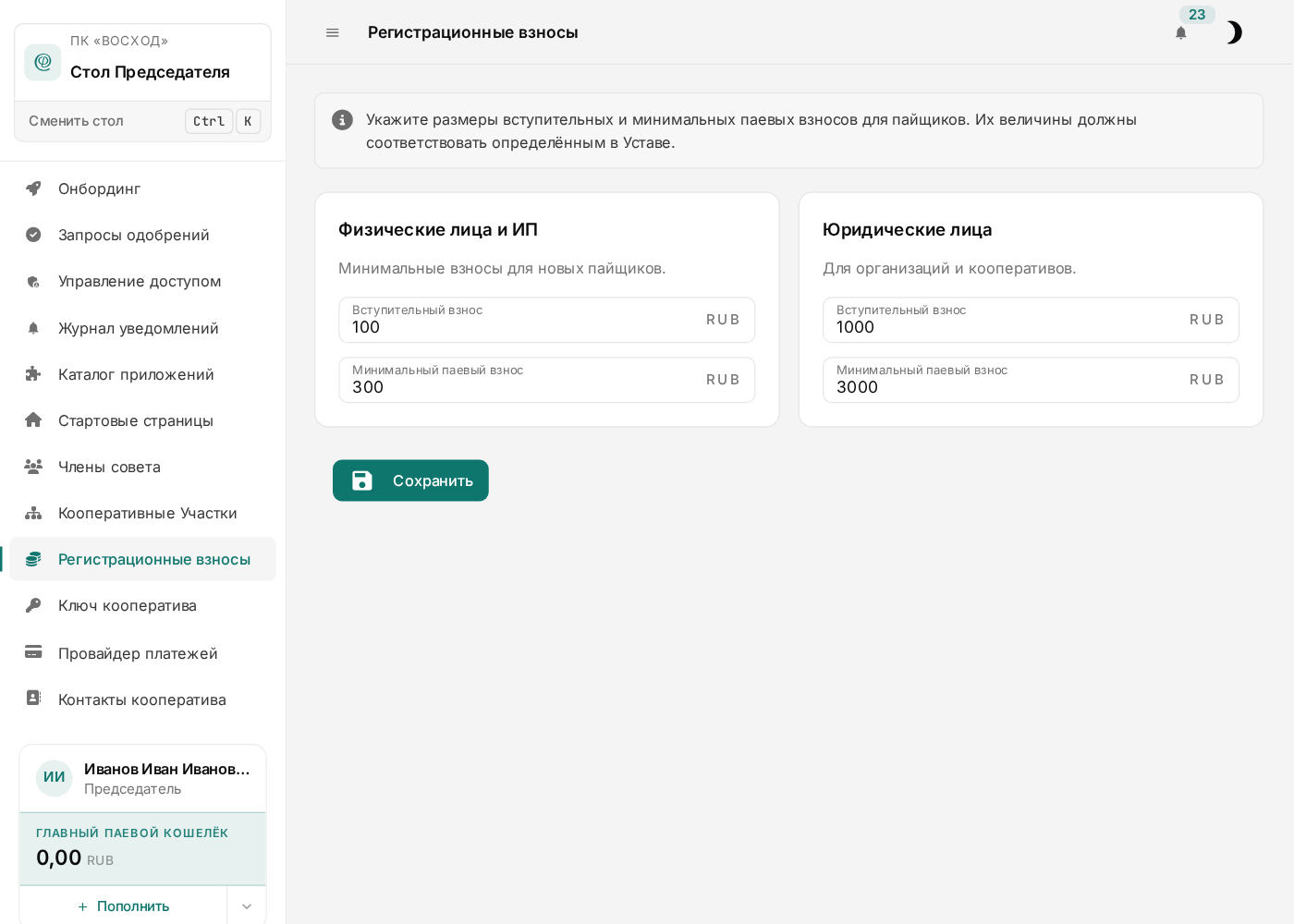Save the fees with Сохранить button
The image size is (1294, 924).
tap(410, 480)
